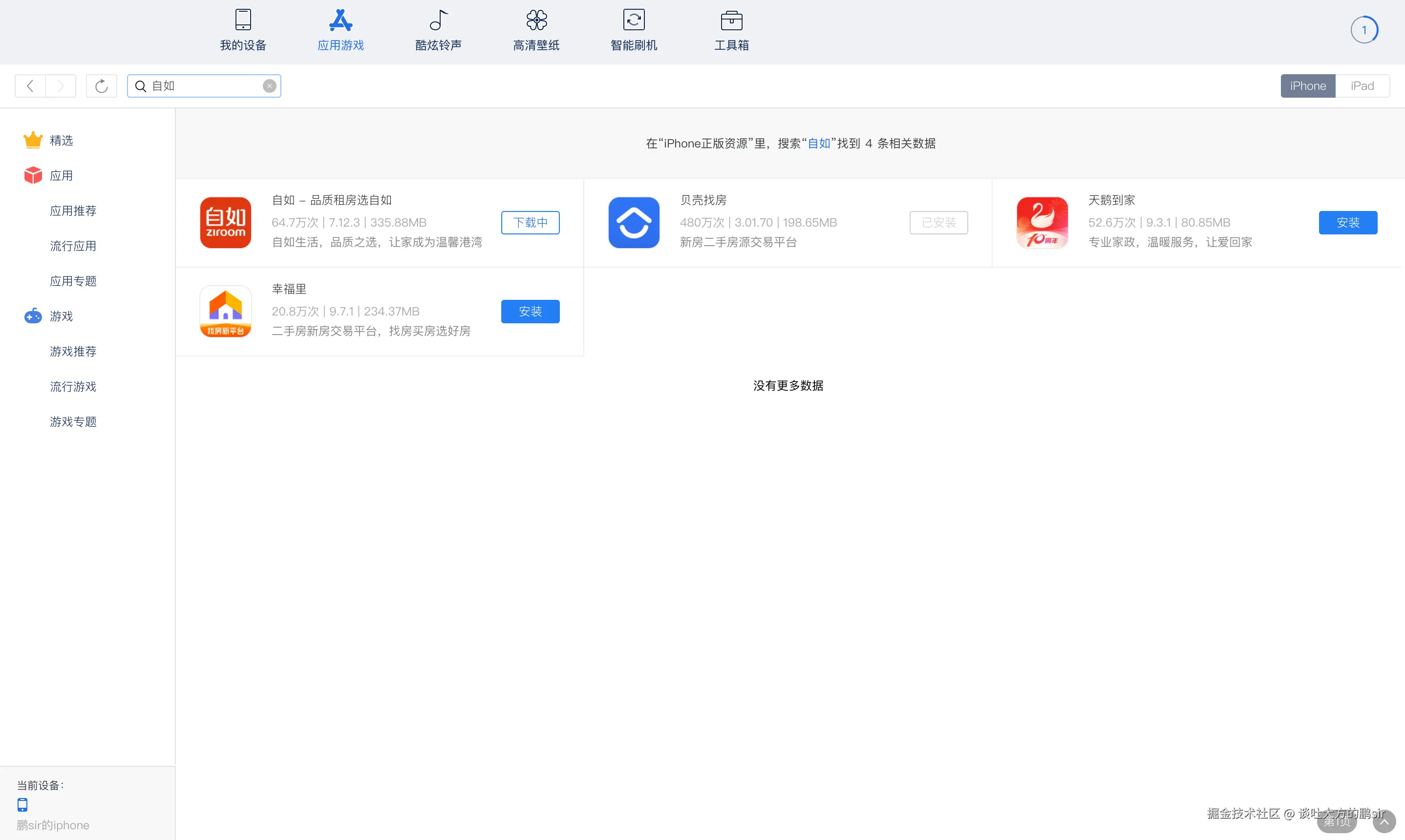Click the back navigation arrow

[31, 86]
